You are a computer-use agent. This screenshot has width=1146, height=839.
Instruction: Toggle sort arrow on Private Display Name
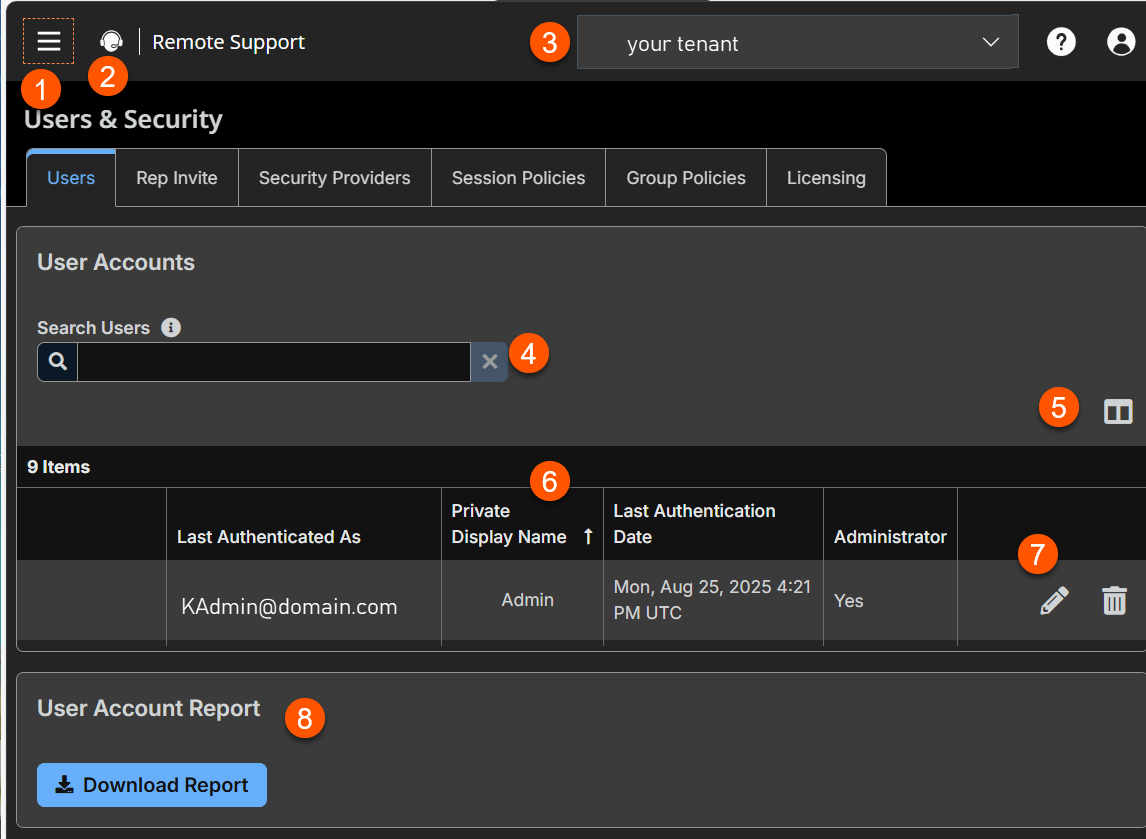click(x=588, y=536)
